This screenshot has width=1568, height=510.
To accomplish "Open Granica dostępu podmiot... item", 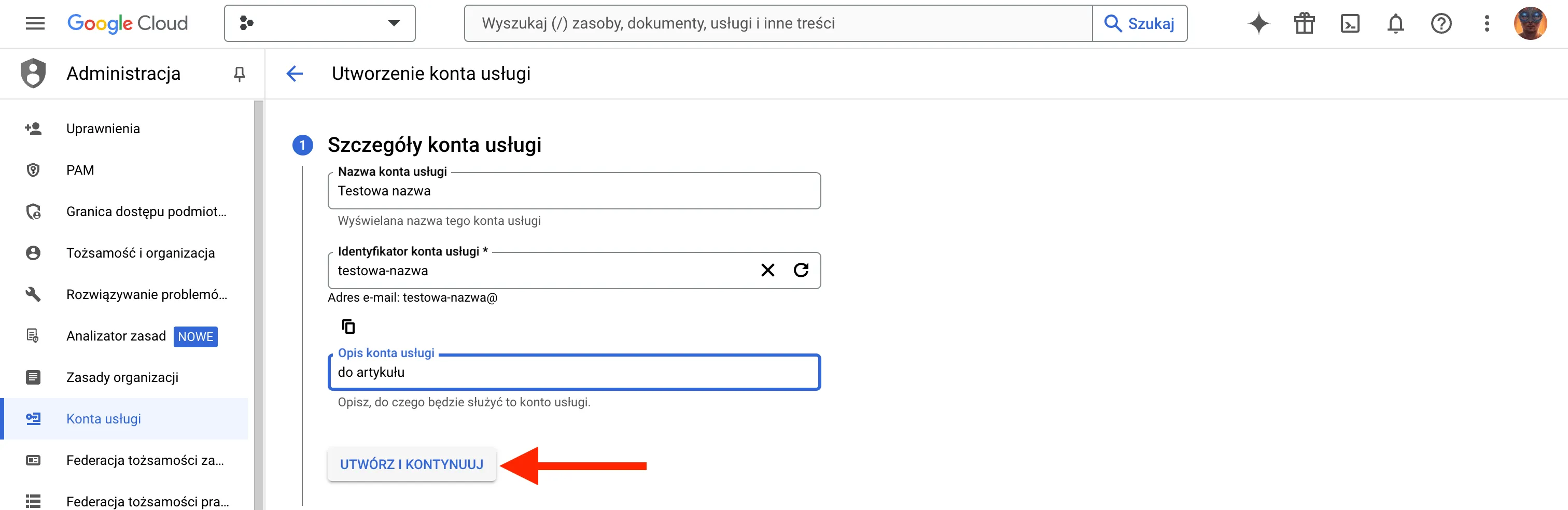I will [x=124, y=211].
